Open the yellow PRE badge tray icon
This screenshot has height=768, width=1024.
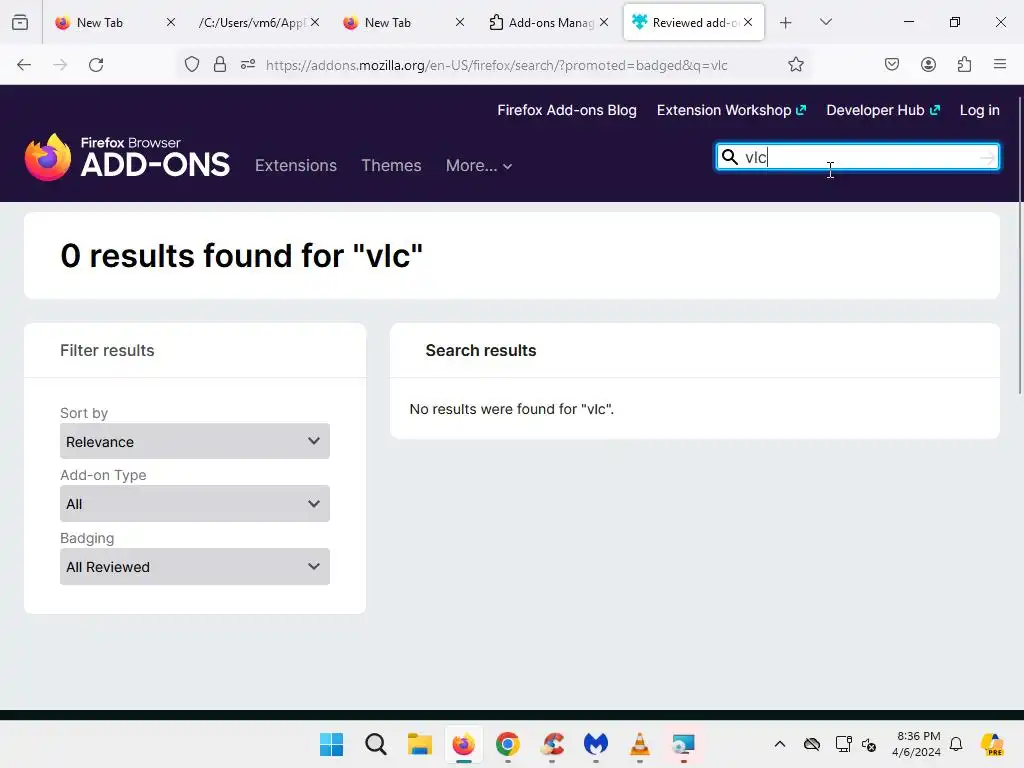tap(992, 744)
